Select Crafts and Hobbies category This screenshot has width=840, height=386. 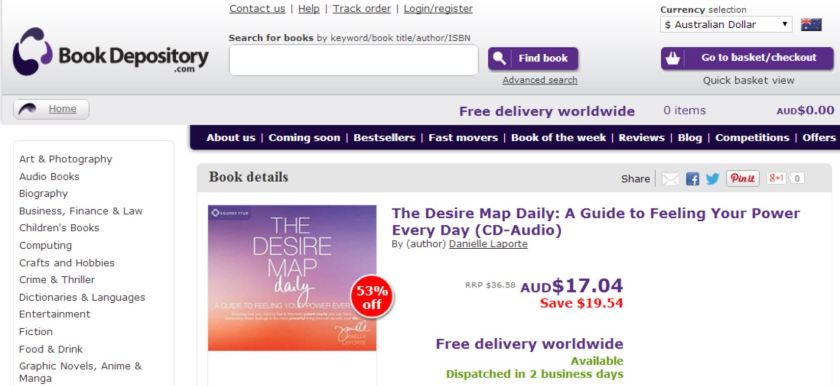(66, 262)
